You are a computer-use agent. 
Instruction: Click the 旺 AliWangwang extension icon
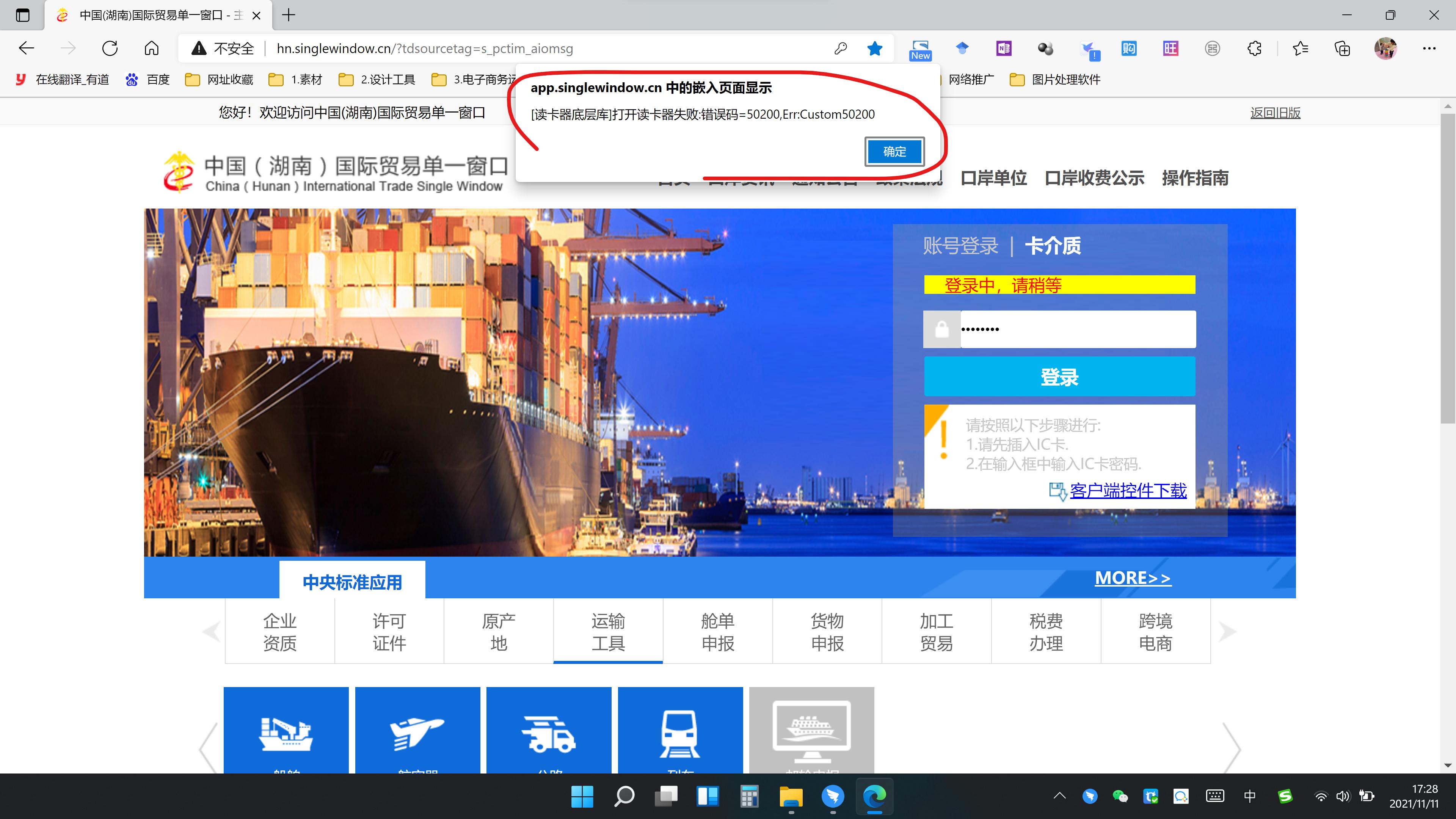pos(1170,49)
